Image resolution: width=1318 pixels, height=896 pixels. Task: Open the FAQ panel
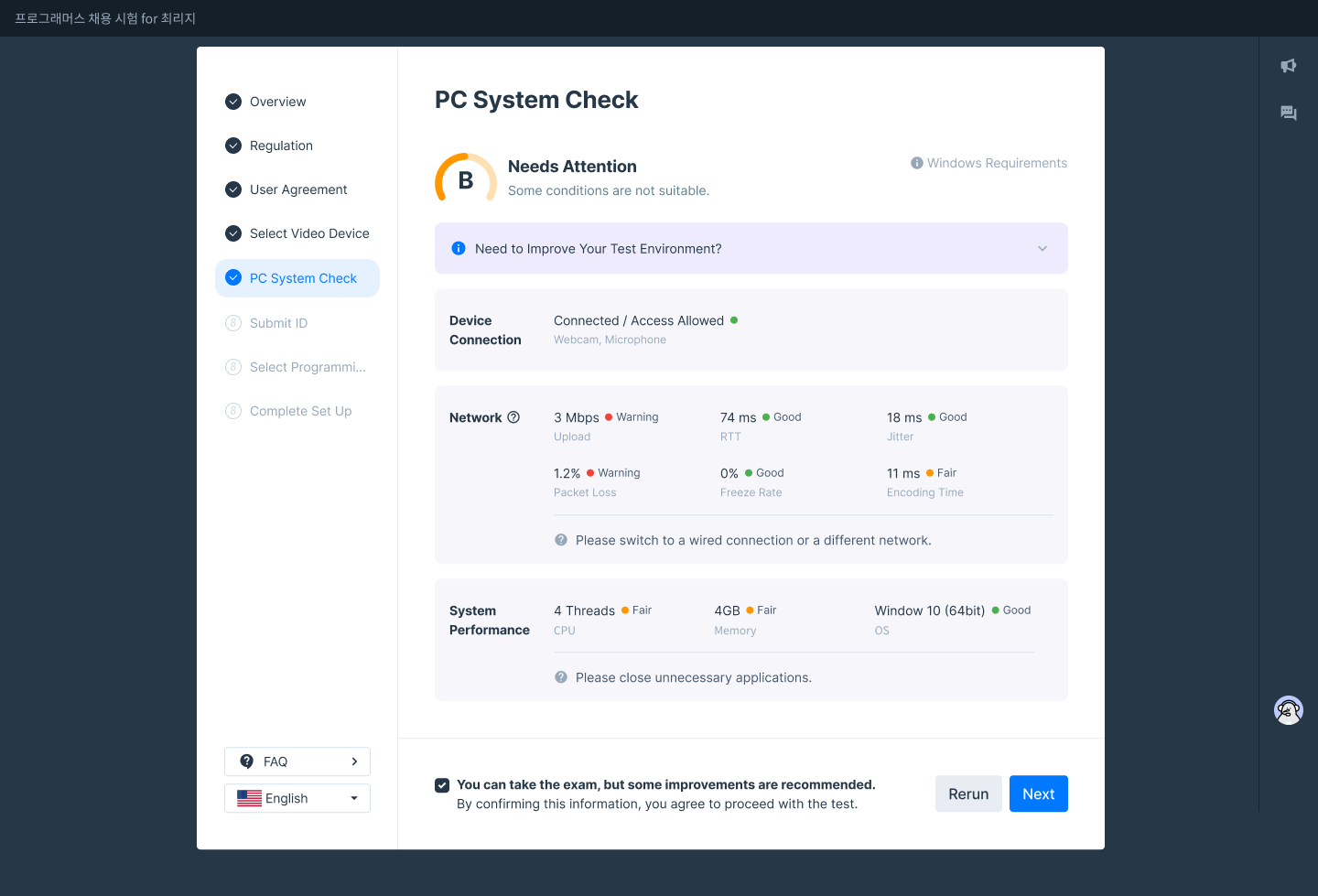[297, 761]
